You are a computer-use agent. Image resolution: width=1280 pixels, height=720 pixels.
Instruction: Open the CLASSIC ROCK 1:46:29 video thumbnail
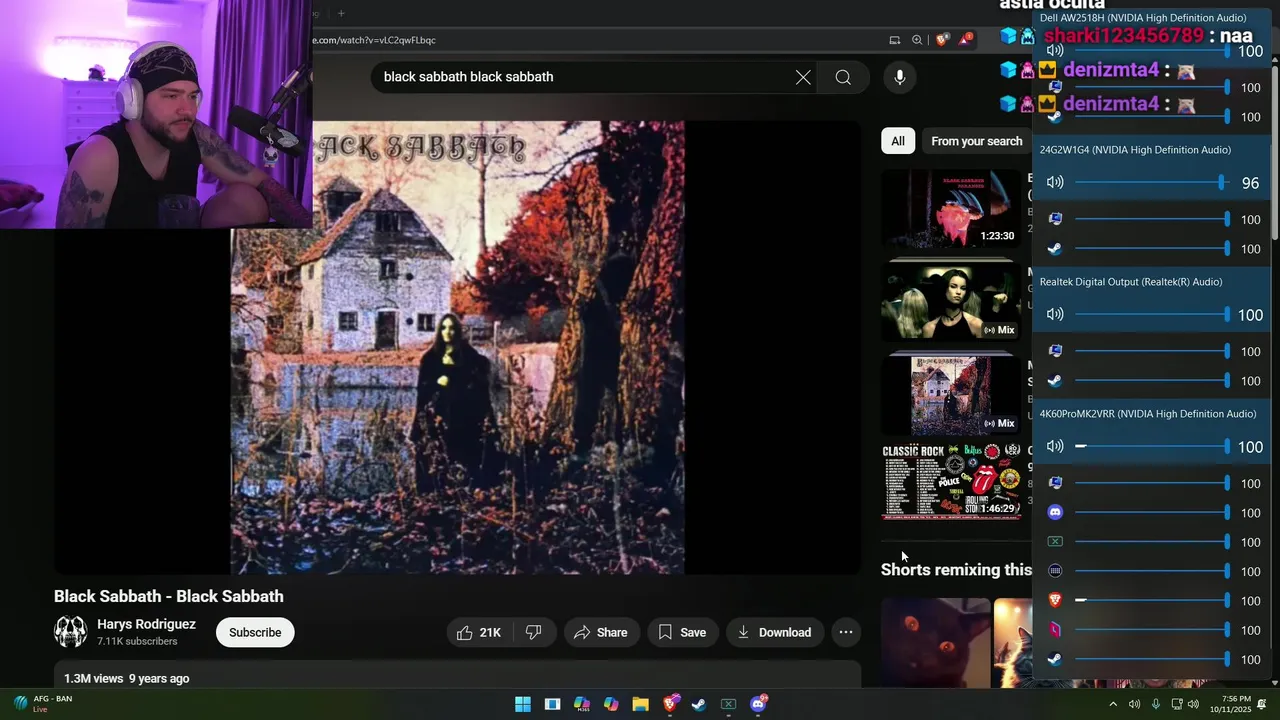coord(950,481)
